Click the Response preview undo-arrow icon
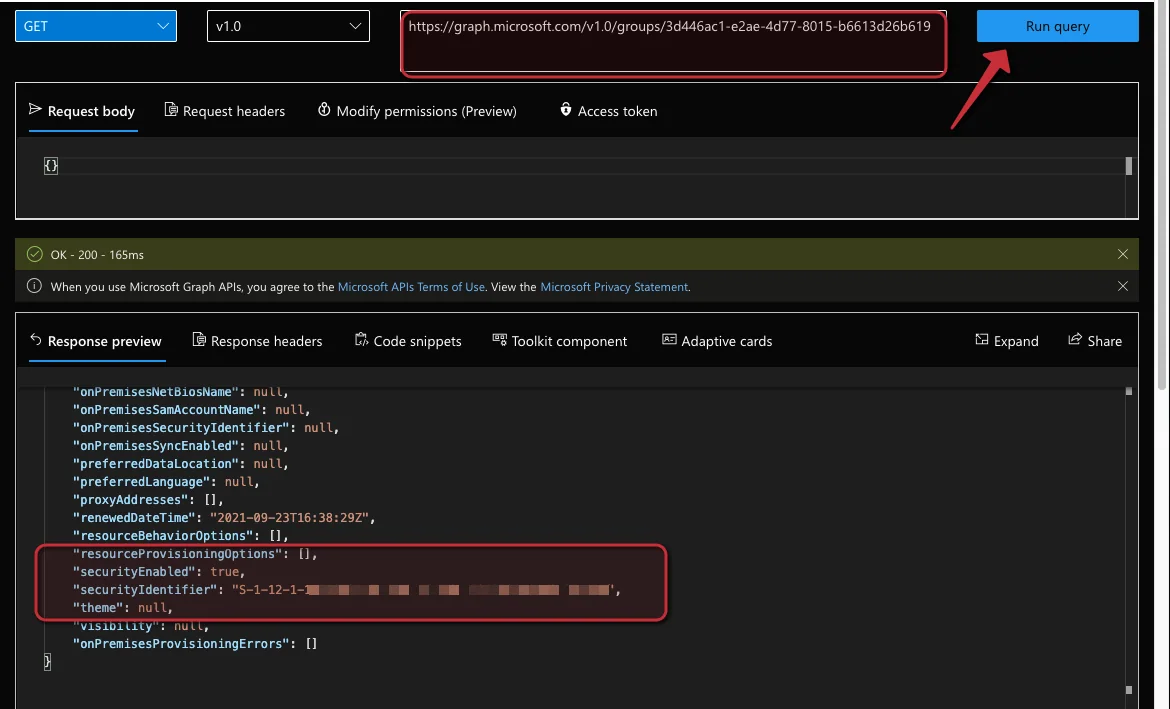The image size is (1170, 709). point(35,340)
